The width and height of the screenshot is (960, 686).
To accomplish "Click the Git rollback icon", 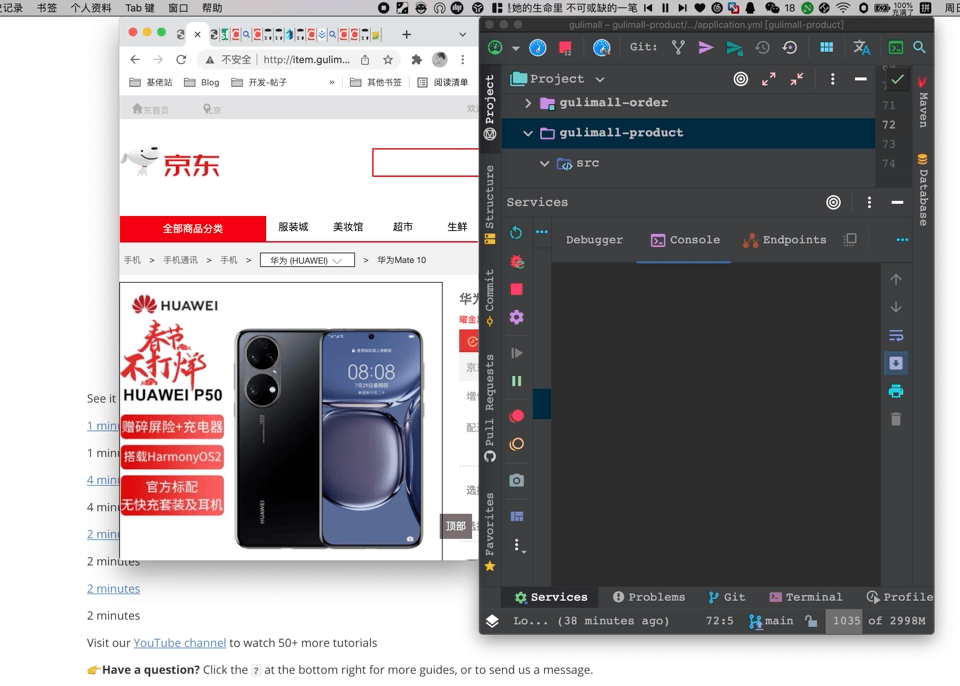I will [x=790, y=47].
